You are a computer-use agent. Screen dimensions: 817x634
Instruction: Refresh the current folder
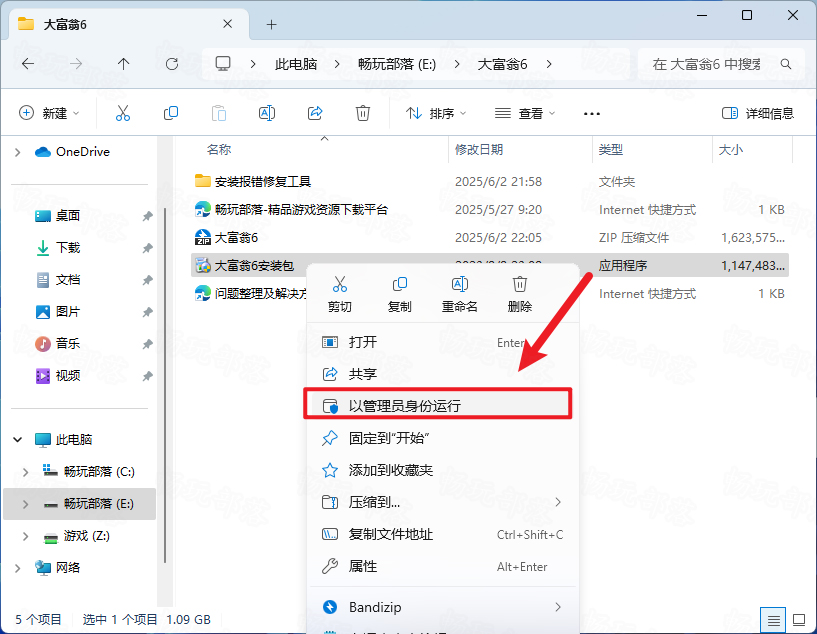(x=171, y=64)
